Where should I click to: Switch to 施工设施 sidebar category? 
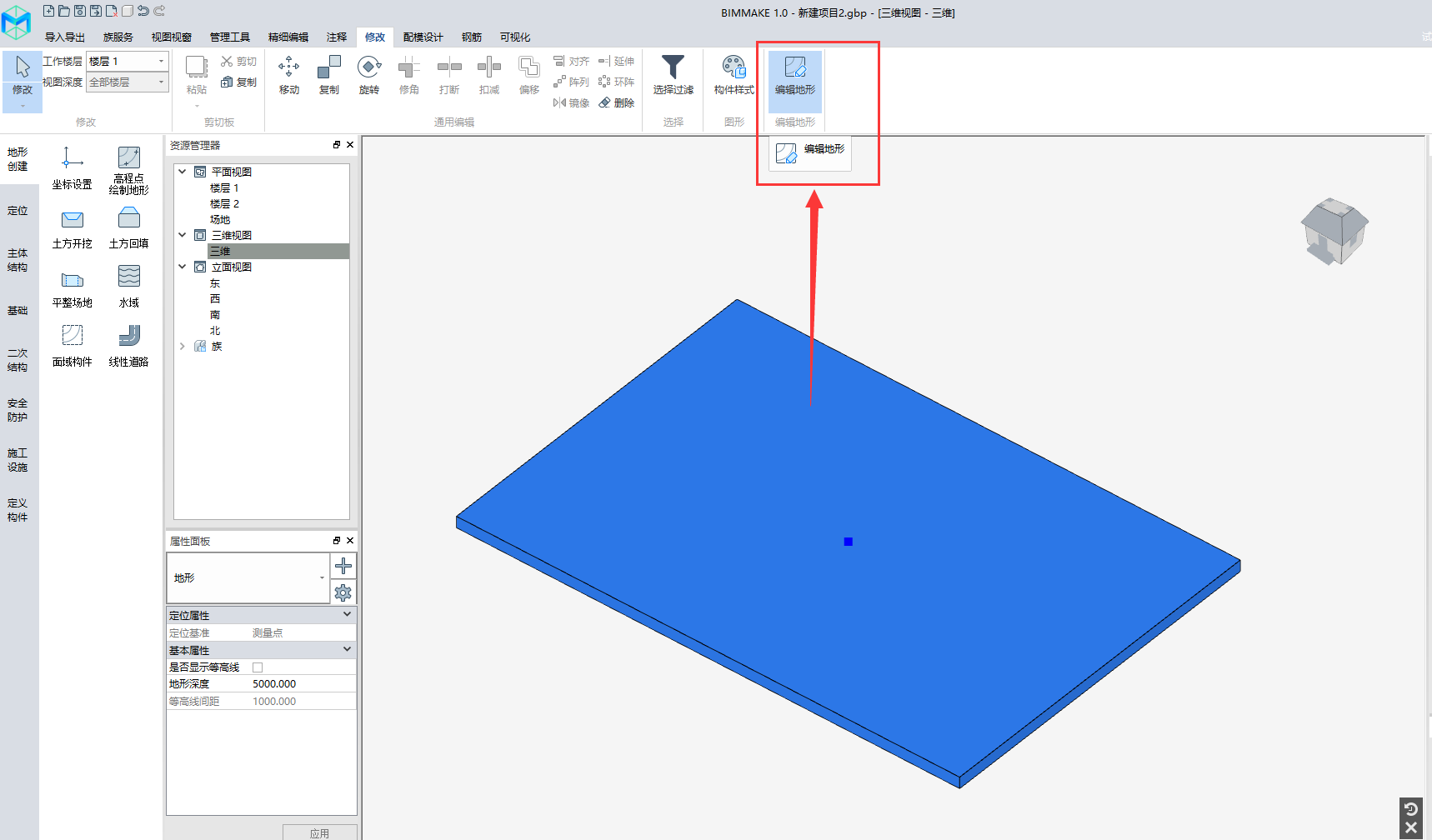pyautogui.click(x=18, y=460)
